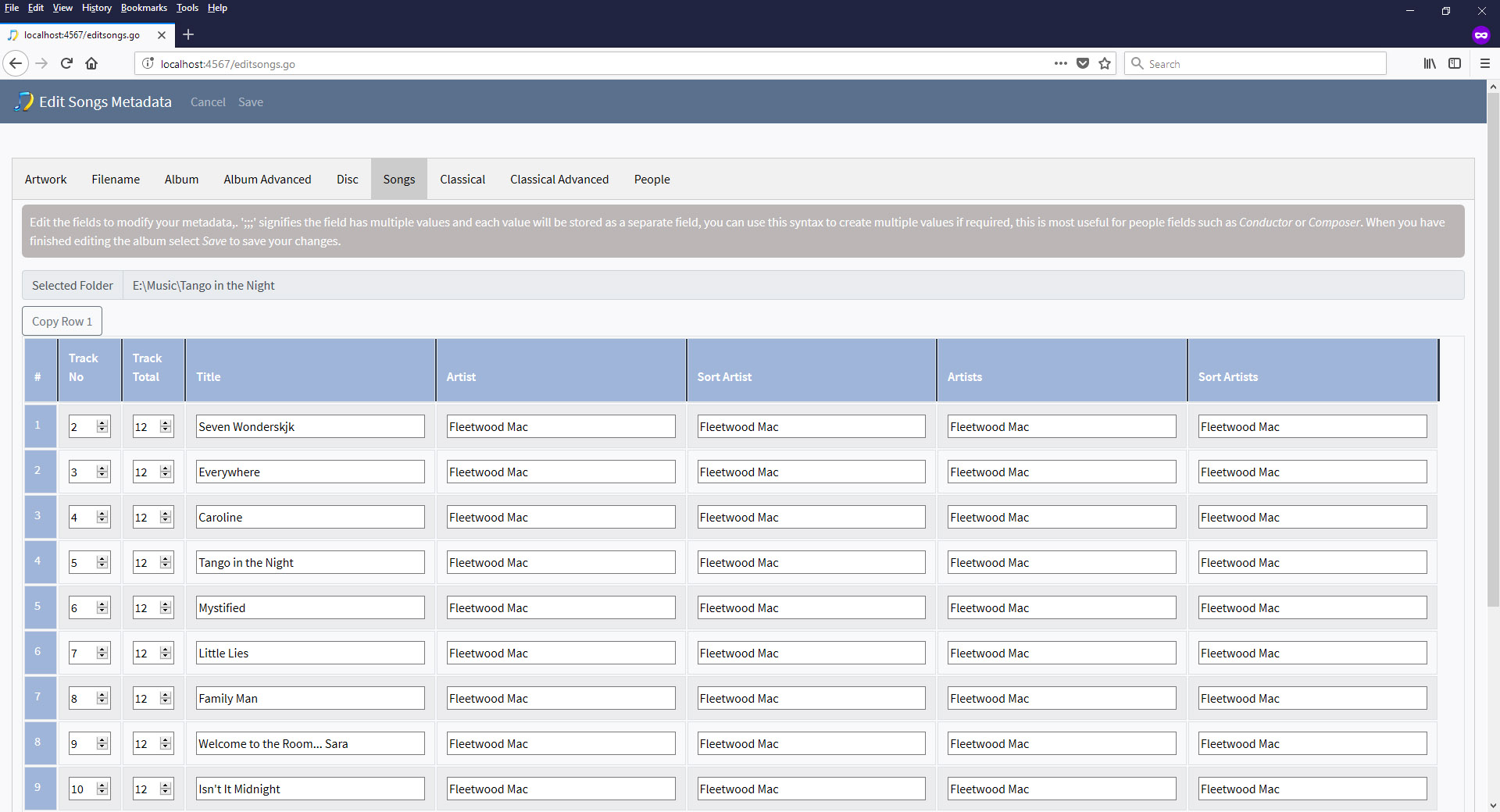Click the Cancel link
Image resolution: width=1500 pixels, height=812 pixels.
[208, 102]
